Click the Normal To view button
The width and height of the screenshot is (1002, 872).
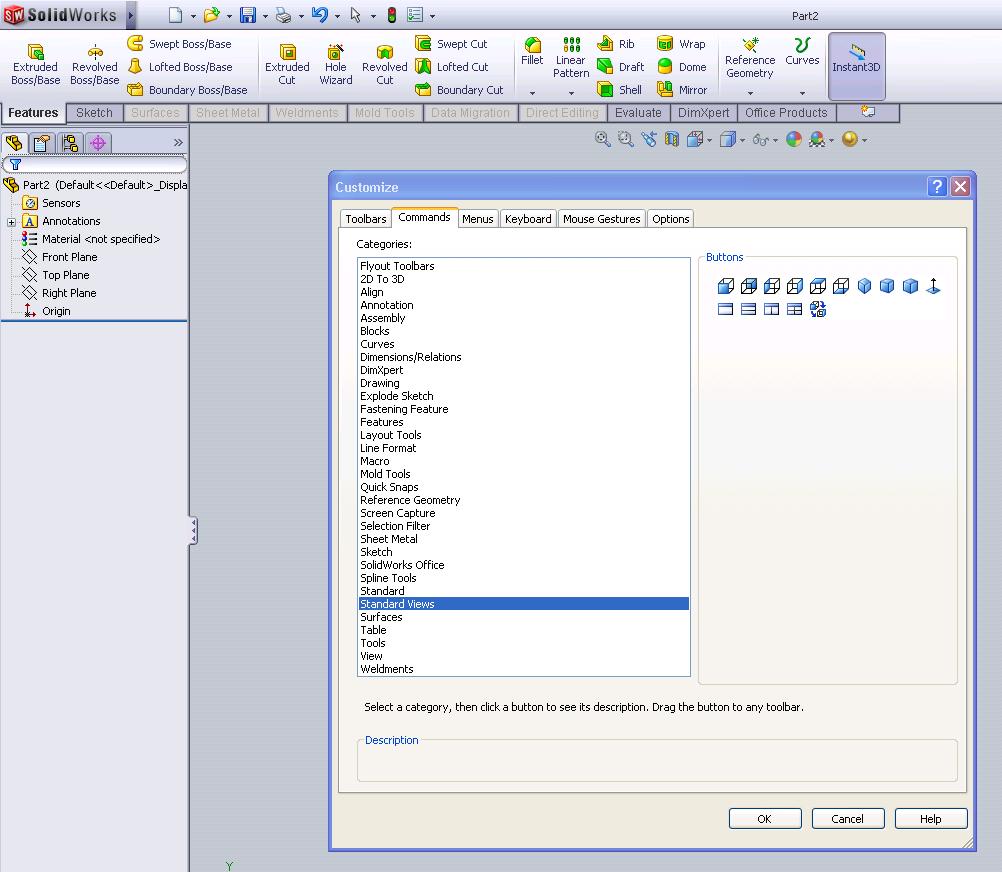pos(933,286)
